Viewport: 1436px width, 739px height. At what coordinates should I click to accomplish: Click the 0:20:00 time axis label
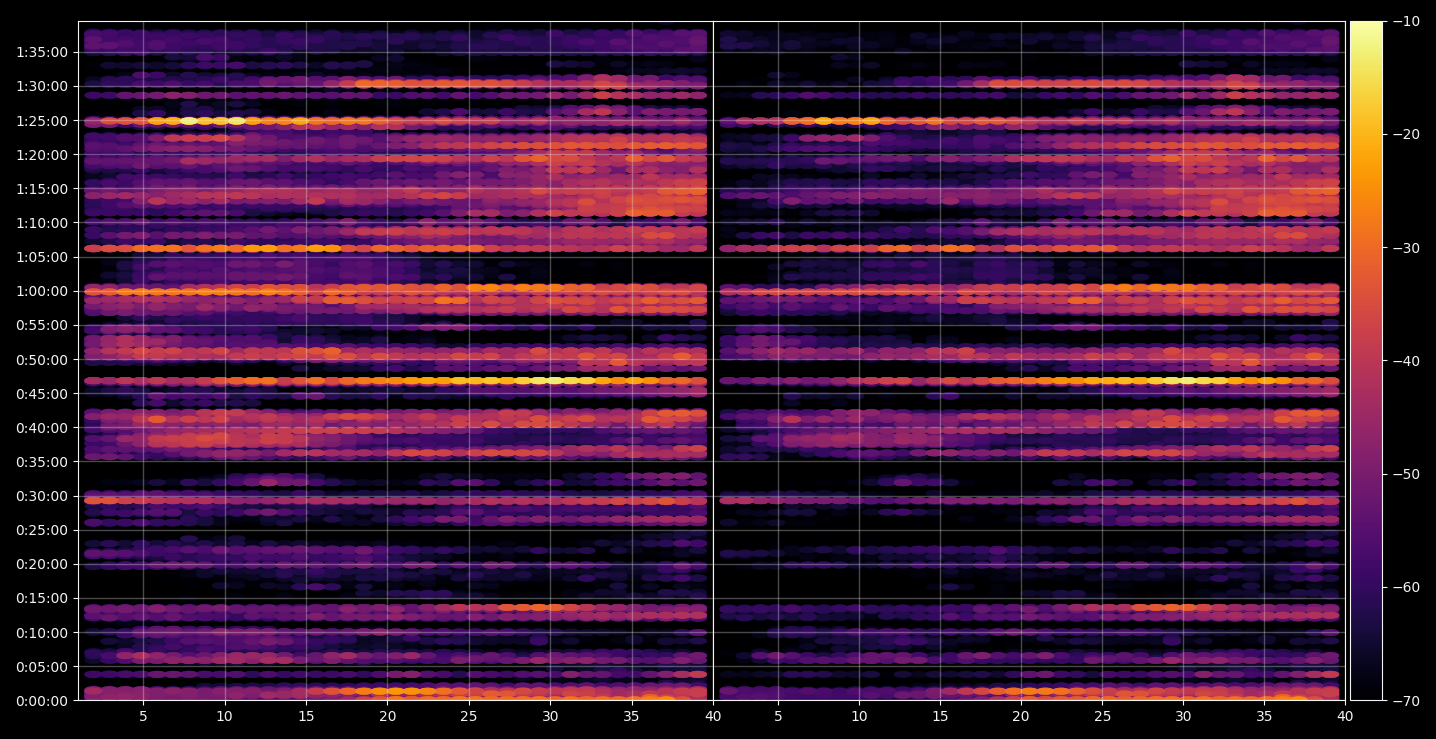pos(42,564)
